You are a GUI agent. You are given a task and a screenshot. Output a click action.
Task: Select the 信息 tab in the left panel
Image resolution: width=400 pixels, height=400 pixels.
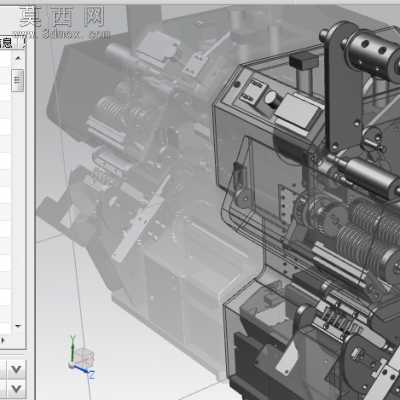click(x=7, y=42)
